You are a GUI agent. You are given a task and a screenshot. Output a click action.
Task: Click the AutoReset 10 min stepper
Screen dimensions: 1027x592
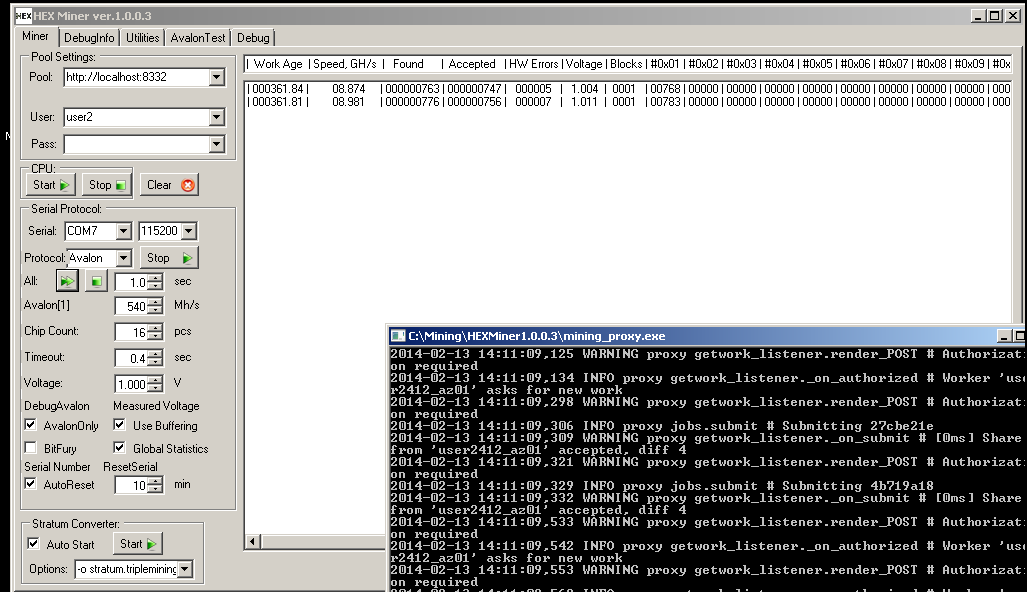point(155,485)
